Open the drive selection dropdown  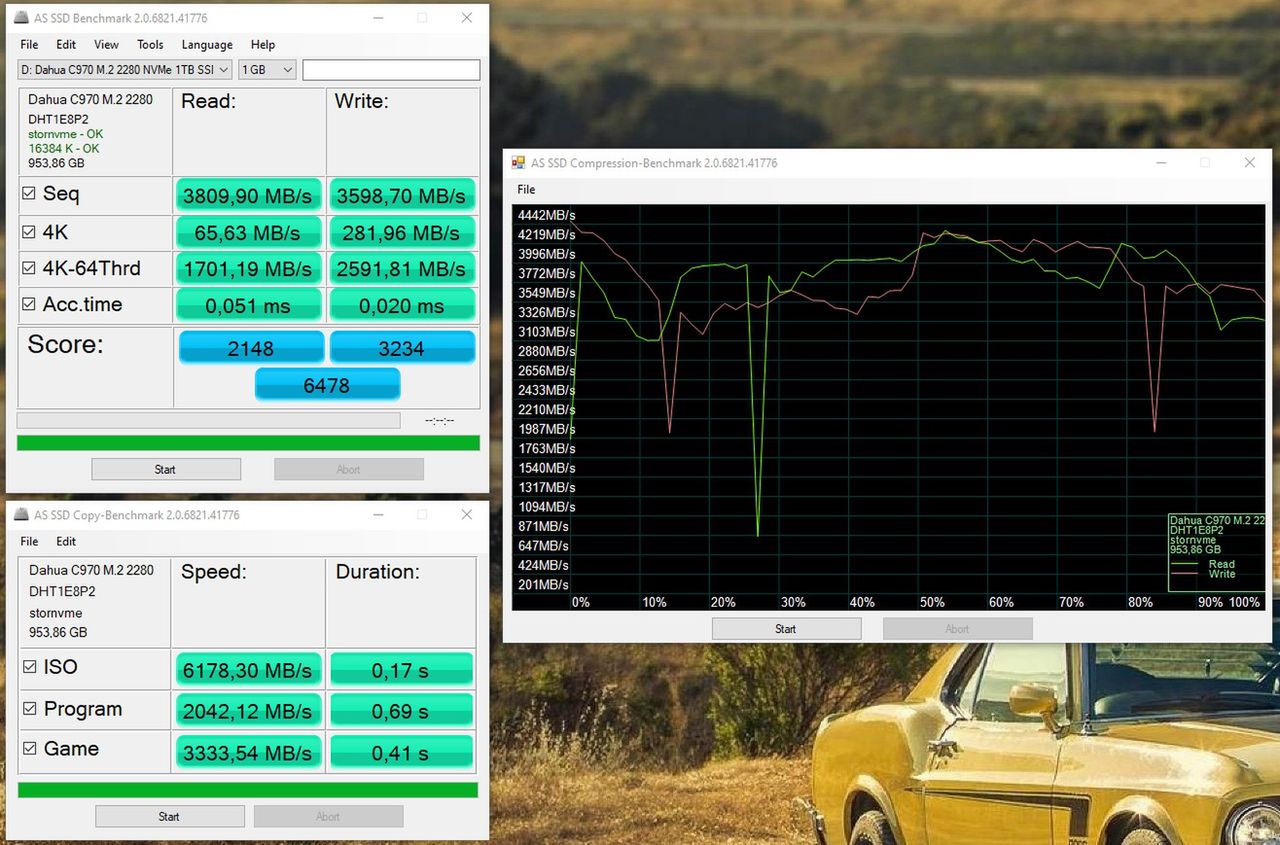click(125, 69)
